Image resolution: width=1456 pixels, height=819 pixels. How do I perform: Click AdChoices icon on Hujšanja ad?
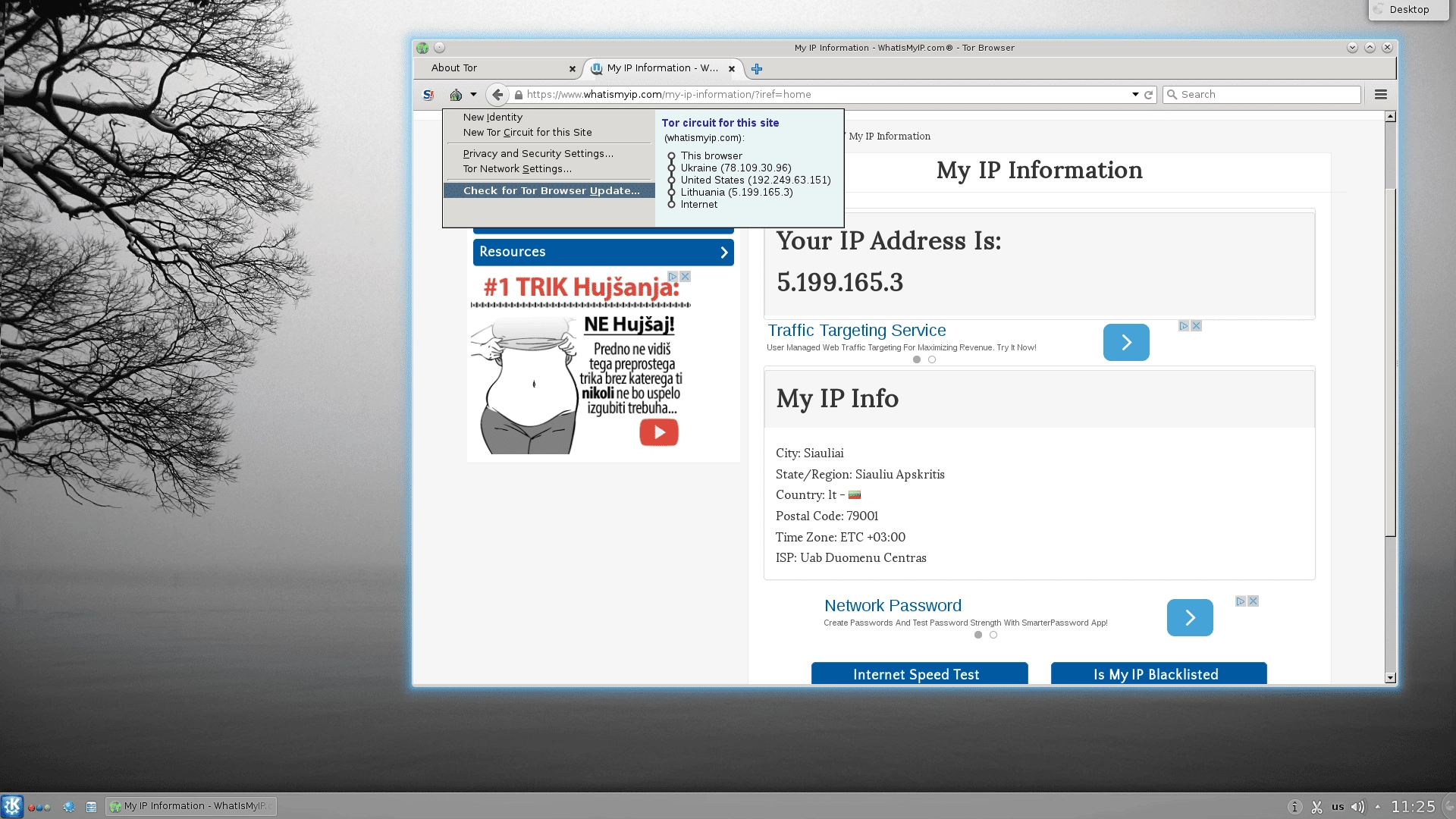click(673, 277)
